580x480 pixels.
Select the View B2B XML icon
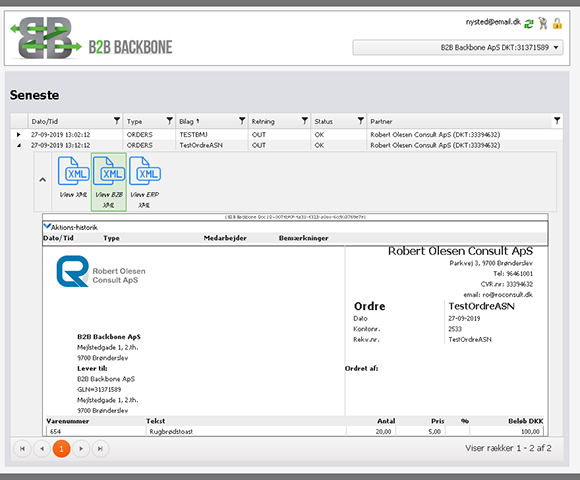[x=109, y=182]
